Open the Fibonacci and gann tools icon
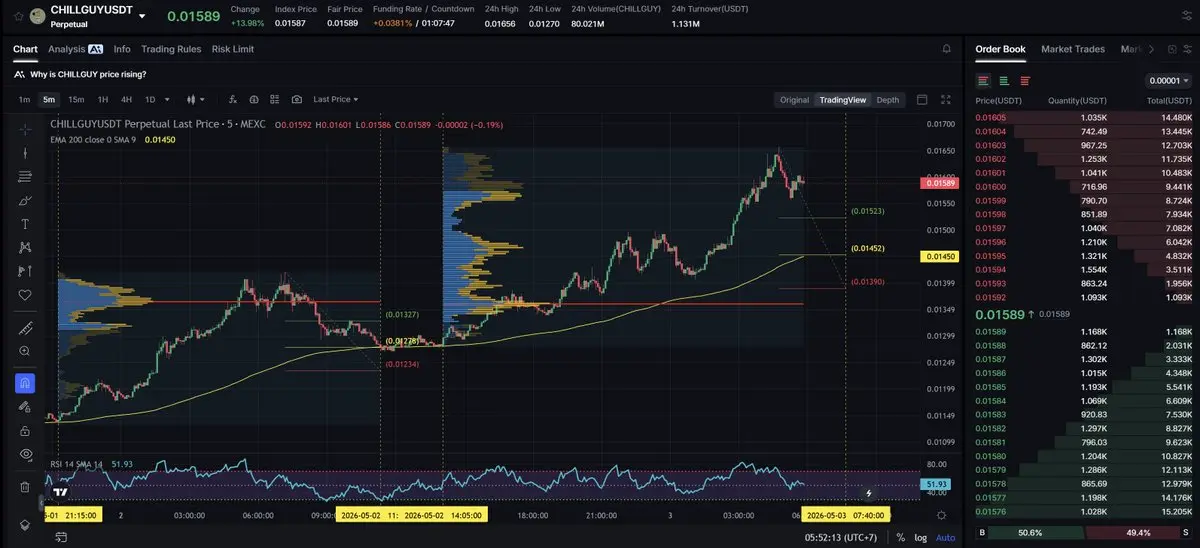 [x=25, y=177]
